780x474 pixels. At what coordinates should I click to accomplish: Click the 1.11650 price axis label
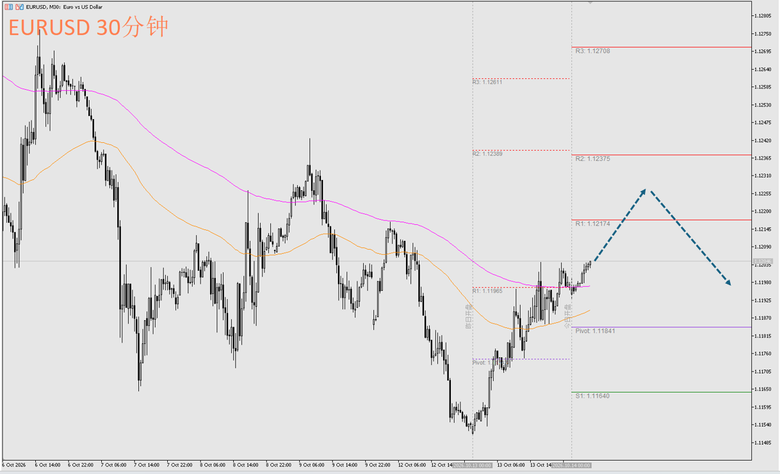coord(763,389)
